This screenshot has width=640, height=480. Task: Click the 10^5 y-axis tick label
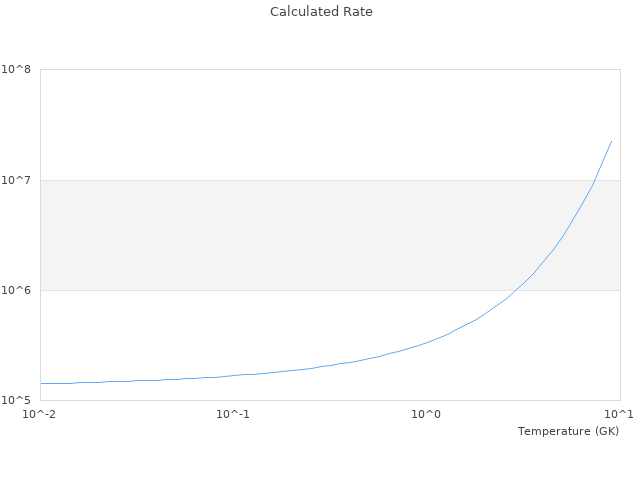16,401
